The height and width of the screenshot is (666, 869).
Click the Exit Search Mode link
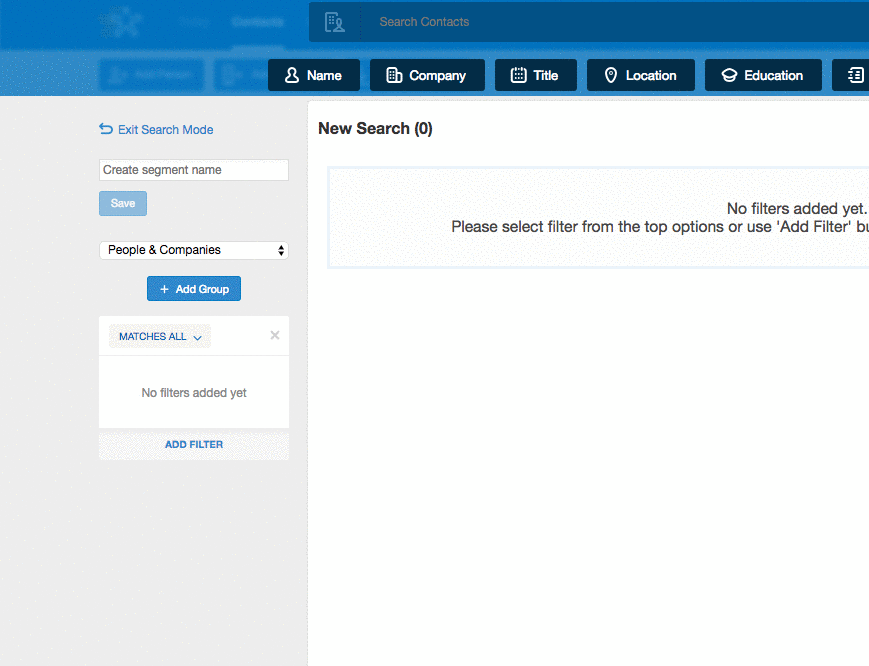(x=165, y=130)
